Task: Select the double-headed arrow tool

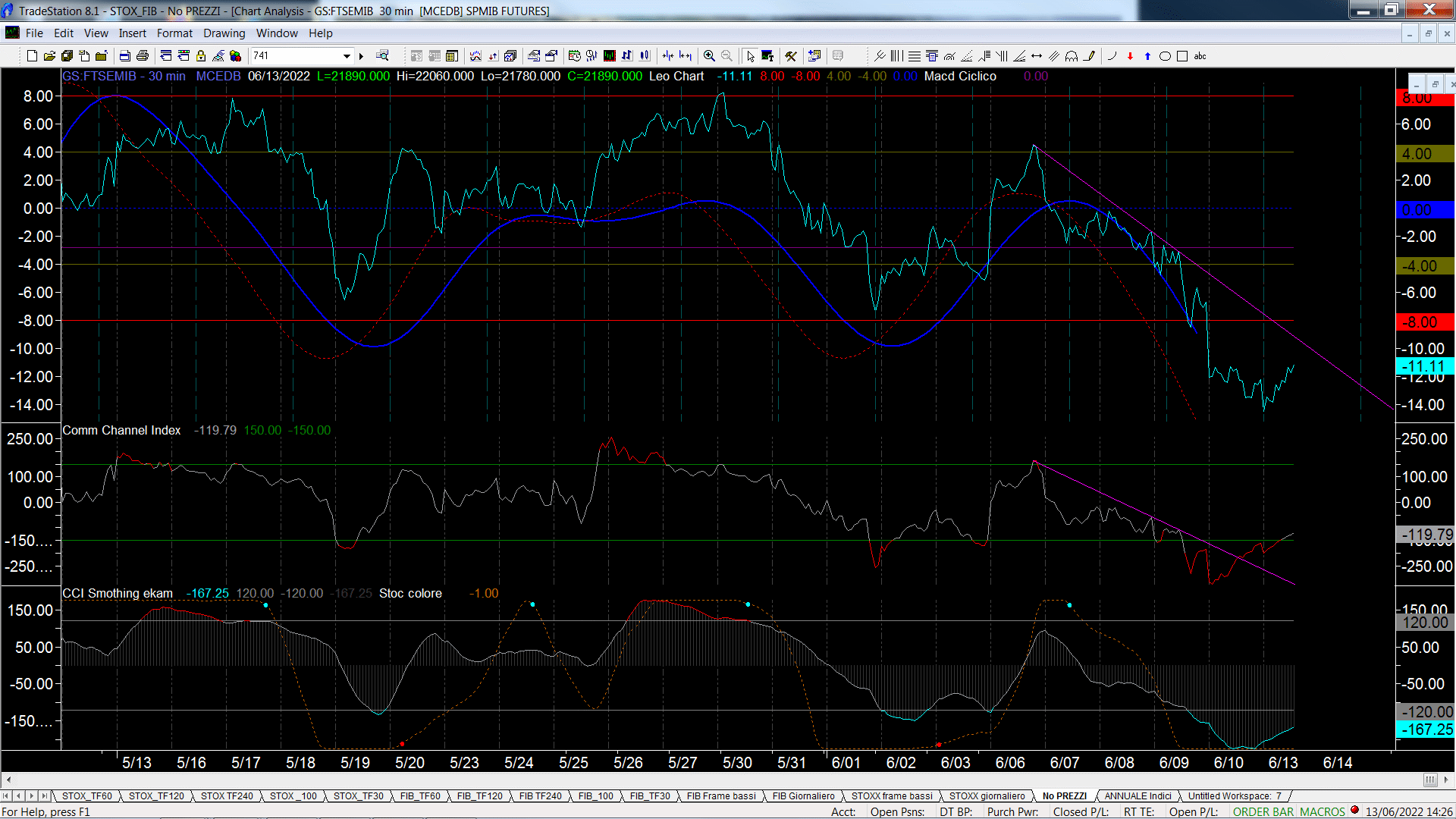Action: click(x=1037, y=55)
